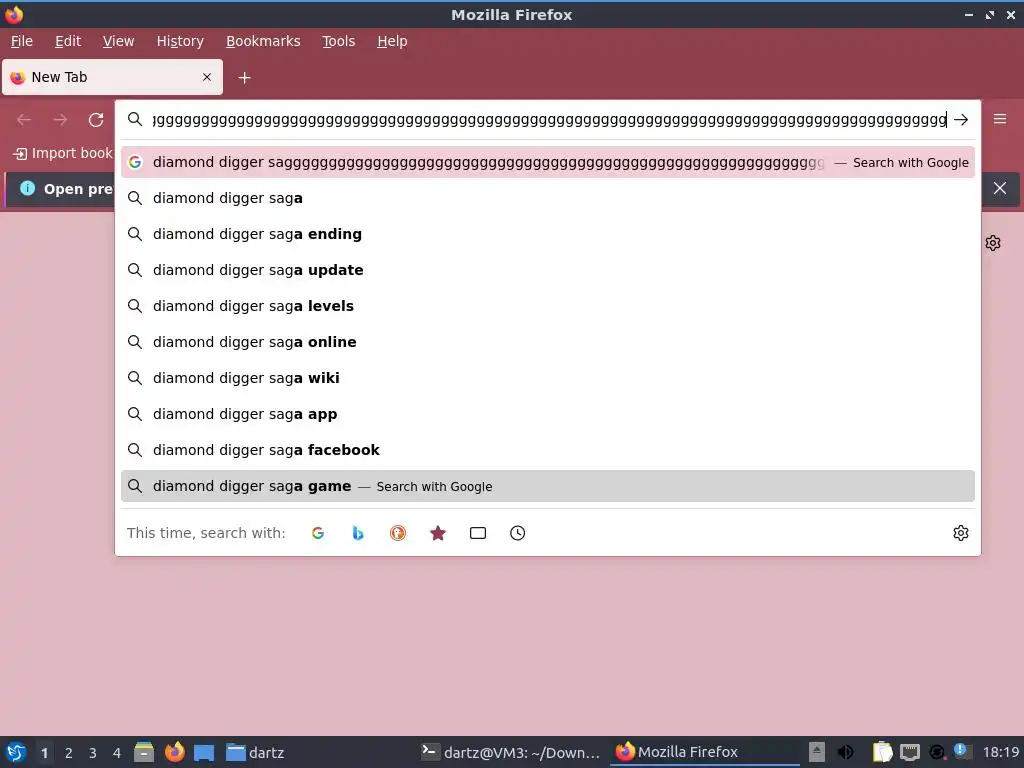Open the Firefox hamburger application menu
This screenshot has height=768, width=1024.
(x=1000, y=119)
